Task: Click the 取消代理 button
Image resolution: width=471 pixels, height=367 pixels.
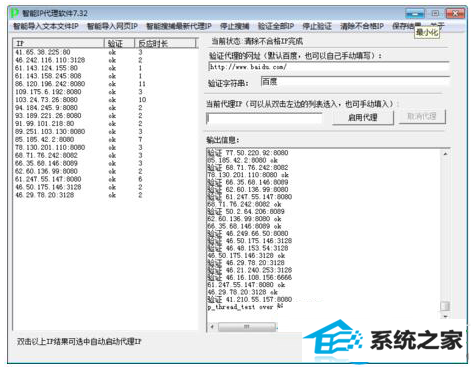Action: coord(422,117)
